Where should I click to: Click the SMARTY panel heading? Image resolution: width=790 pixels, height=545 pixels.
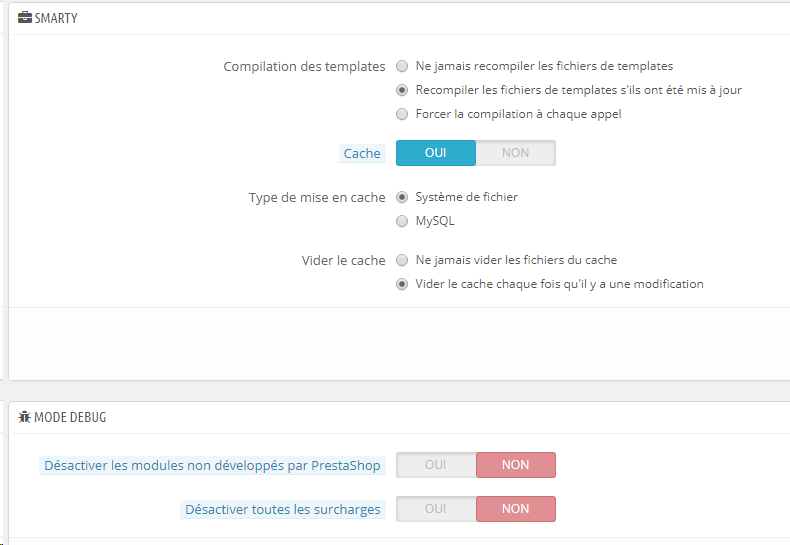tap(55, 18)
